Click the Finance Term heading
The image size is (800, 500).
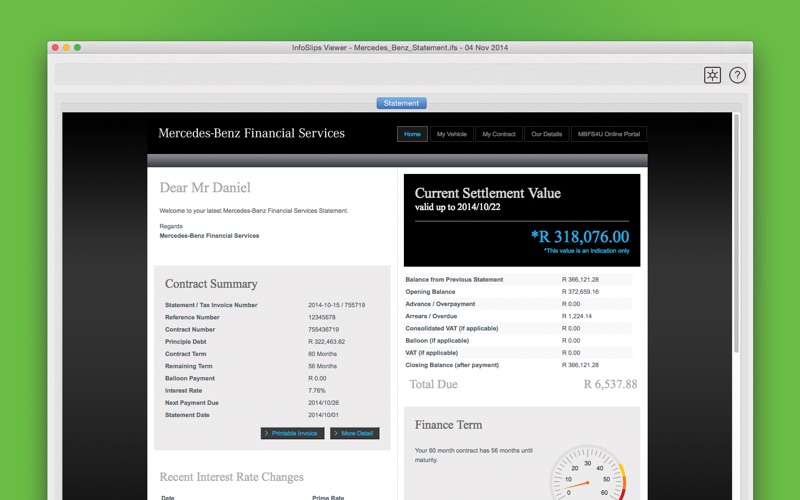point(448,425)
